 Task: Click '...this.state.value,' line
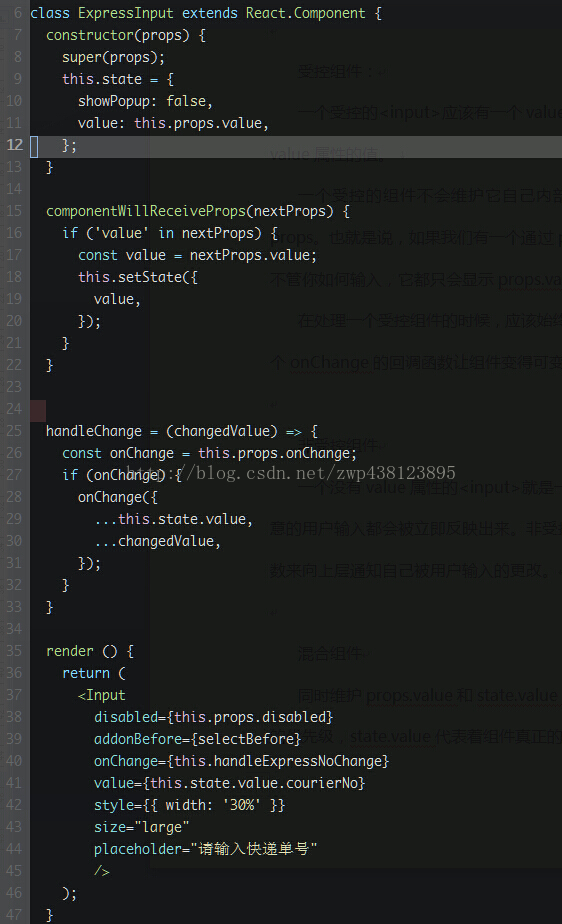tap(173, 519)
